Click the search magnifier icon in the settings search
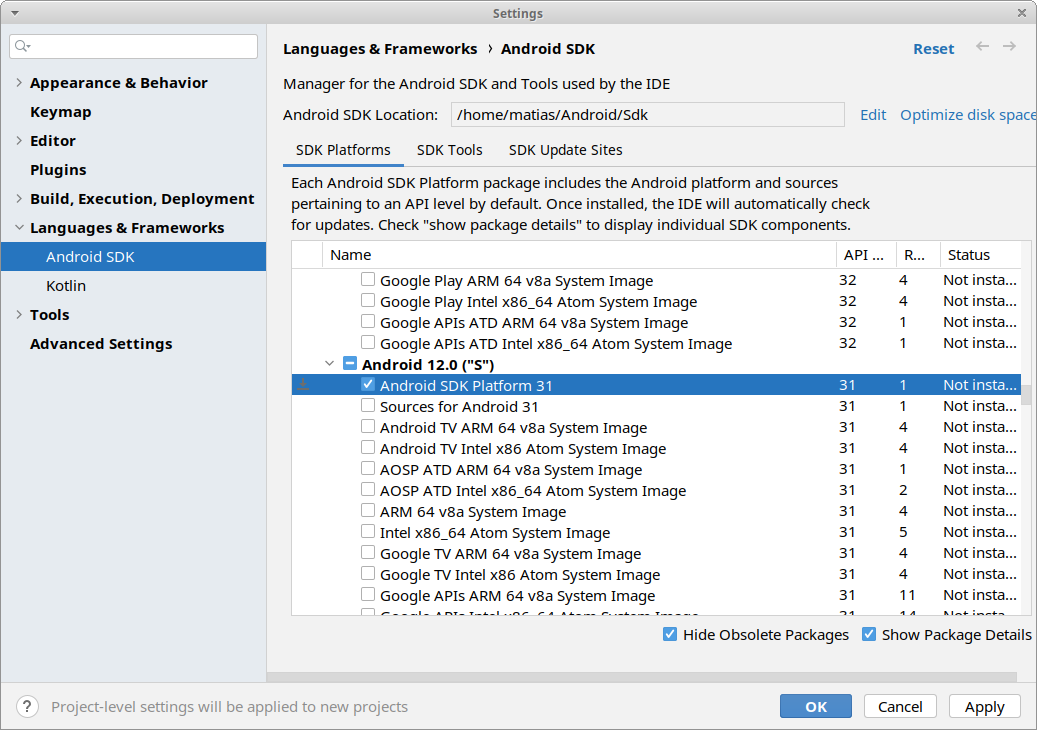1037x730 pixels. [x=22, y=47]
